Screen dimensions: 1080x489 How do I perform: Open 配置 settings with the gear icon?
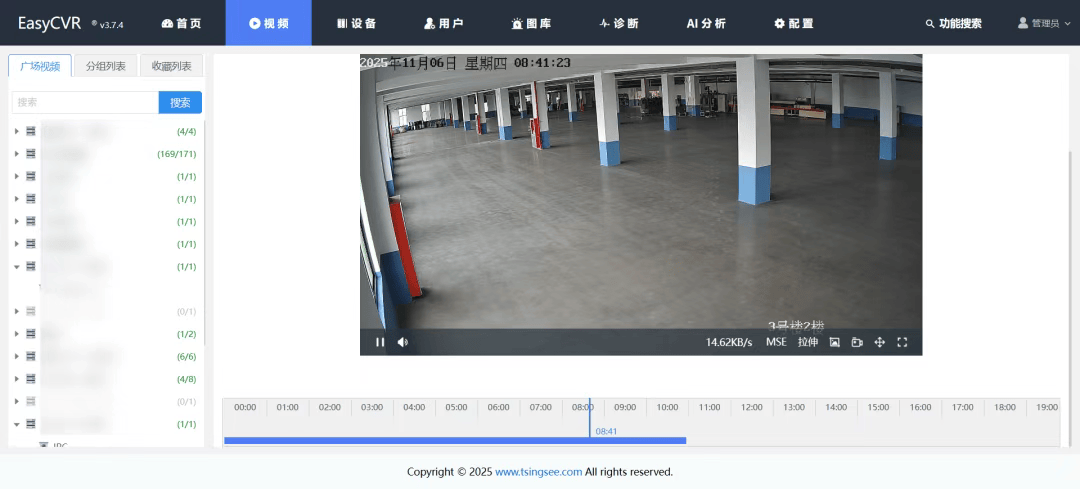click(x=793, y=23)
